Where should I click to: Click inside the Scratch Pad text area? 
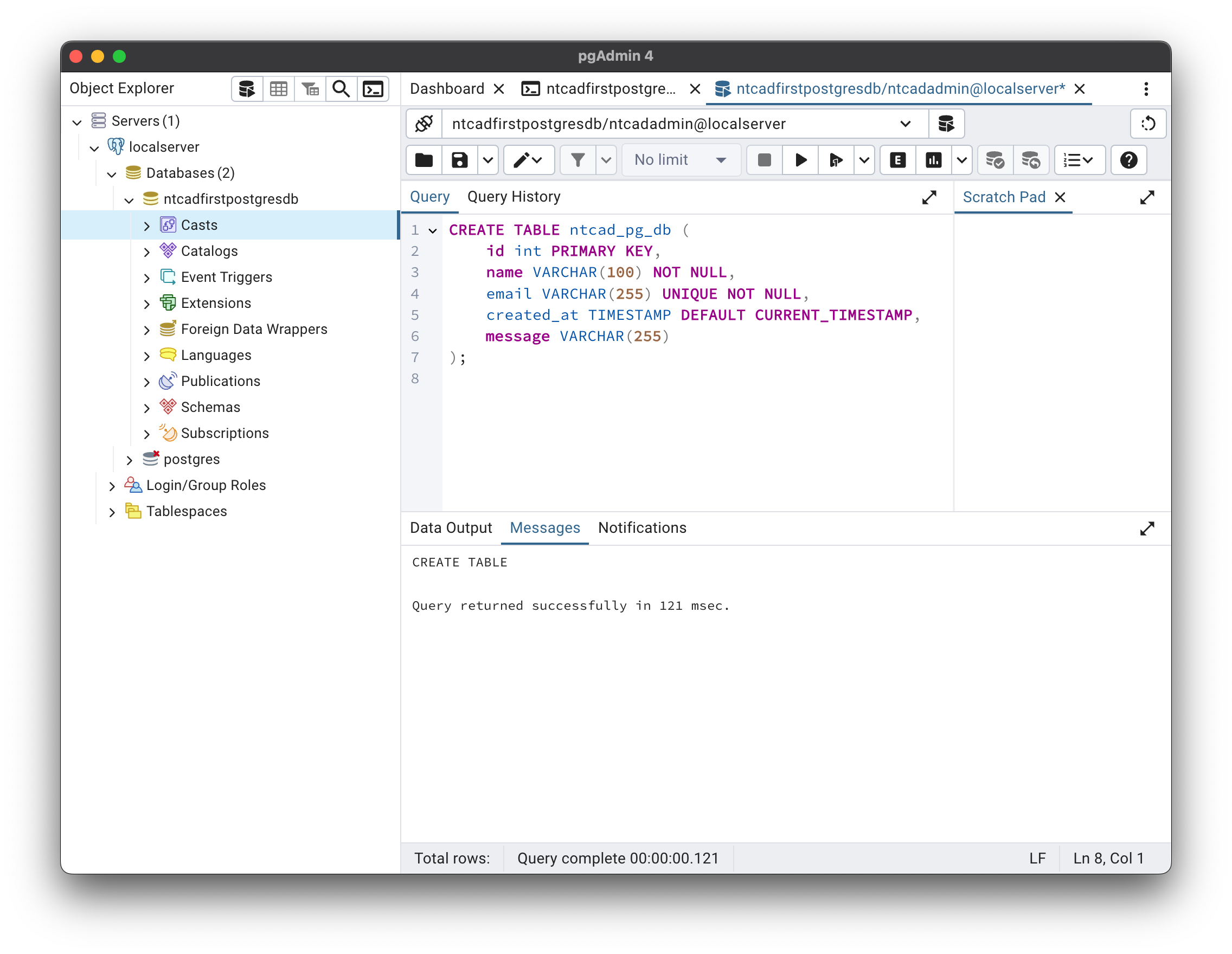1062,362
